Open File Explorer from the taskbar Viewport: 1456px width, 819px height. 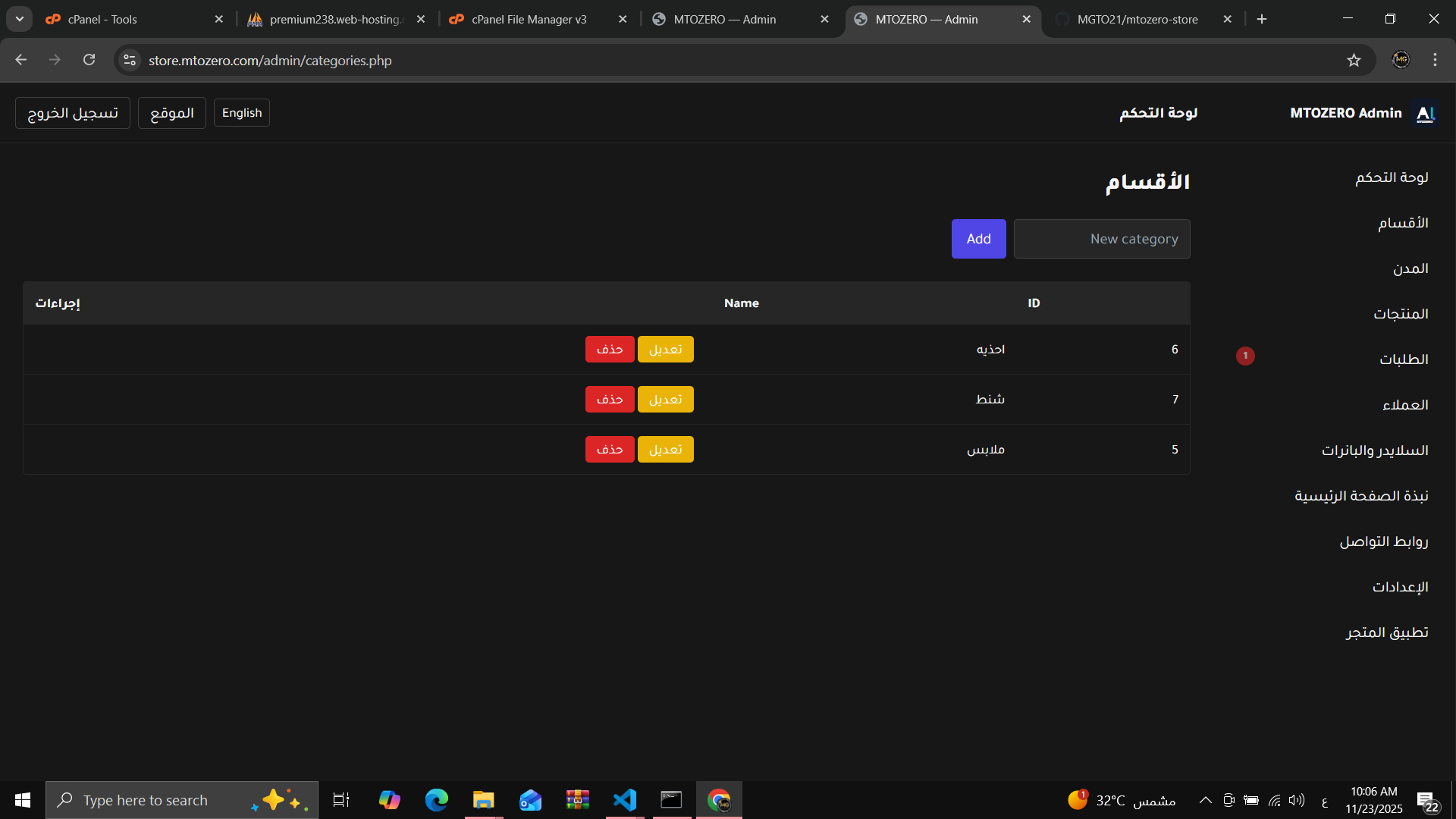[483, 800]
